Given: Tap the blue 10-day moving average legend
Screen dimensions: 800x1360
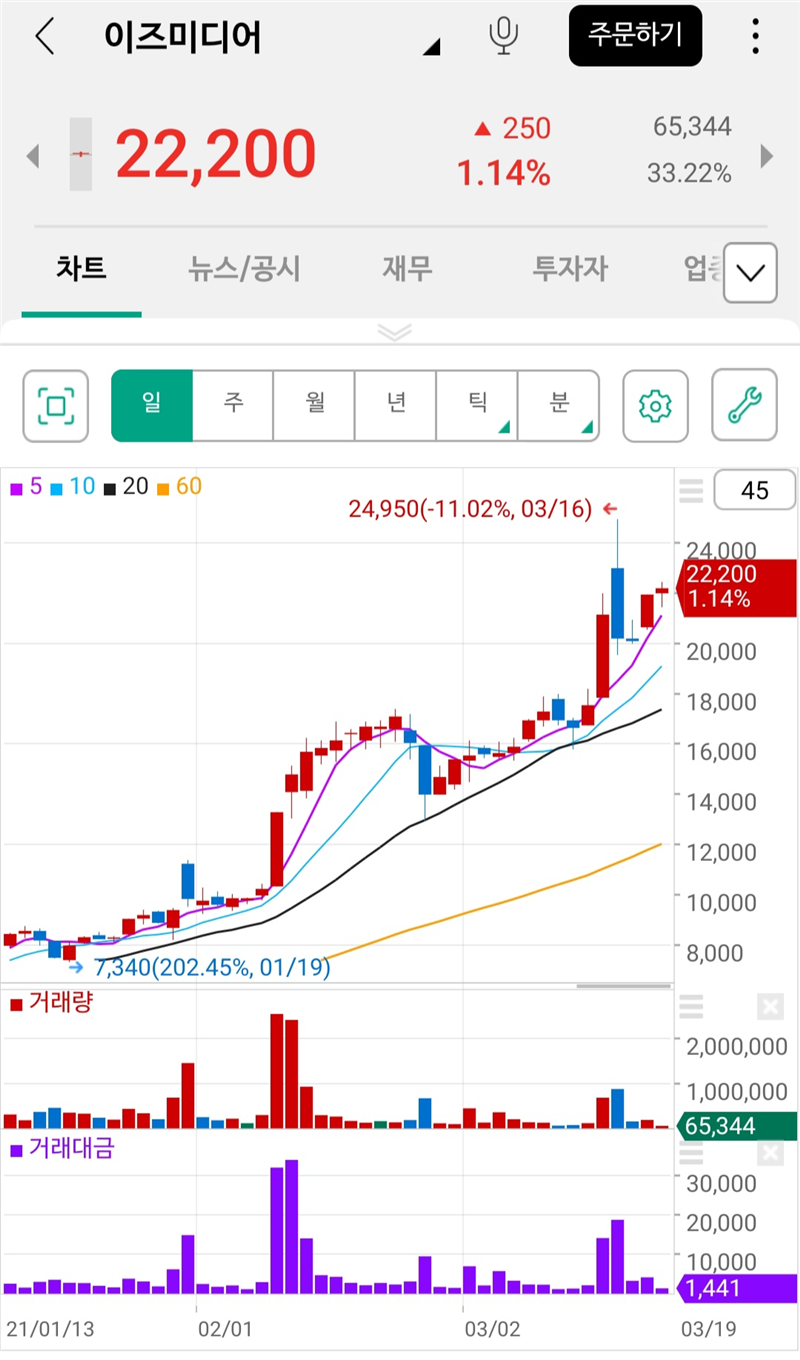Looking at the screenshot, I should tap(72, 487).
